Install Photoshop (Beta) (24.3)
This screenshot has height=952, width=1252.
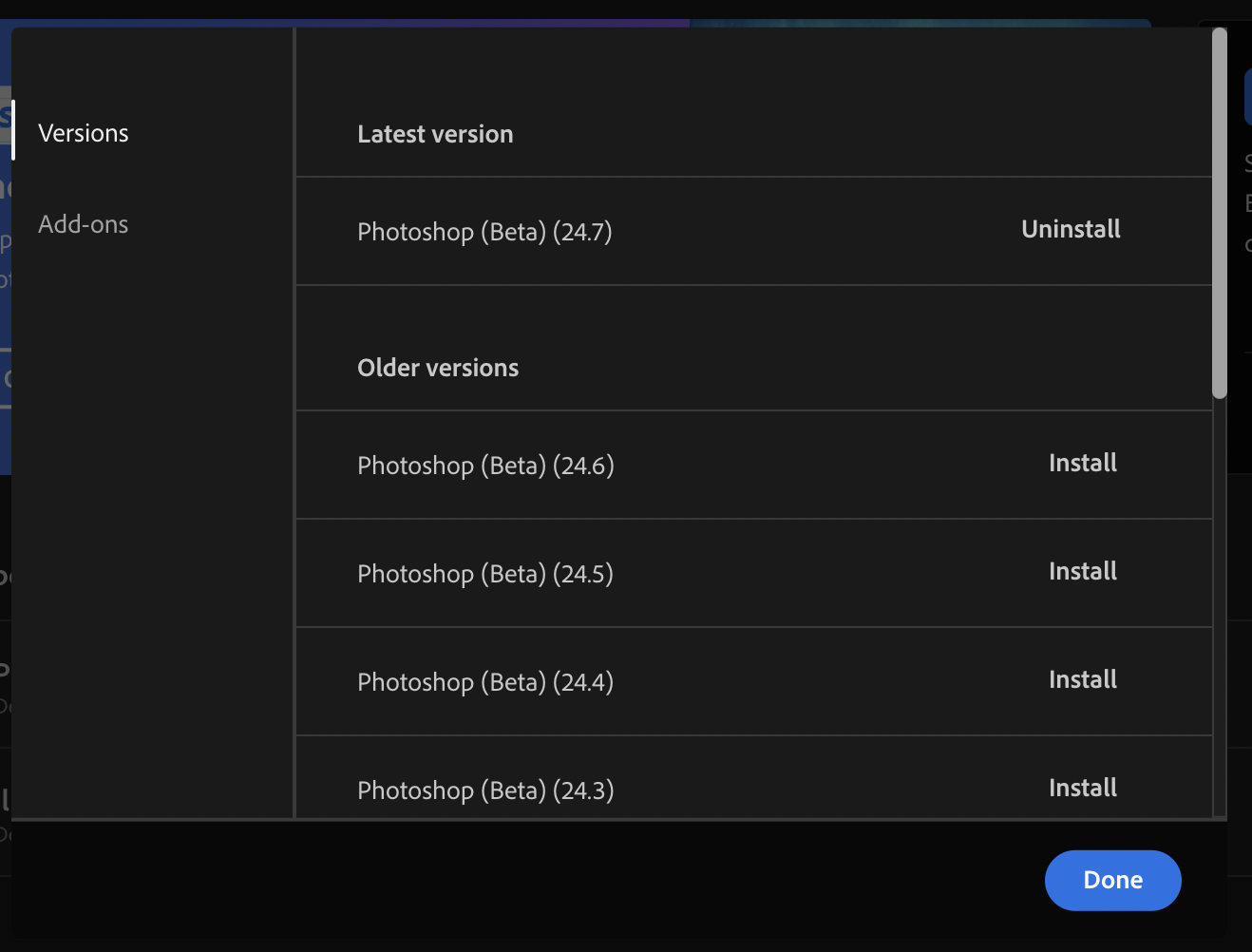point(1082,788)
